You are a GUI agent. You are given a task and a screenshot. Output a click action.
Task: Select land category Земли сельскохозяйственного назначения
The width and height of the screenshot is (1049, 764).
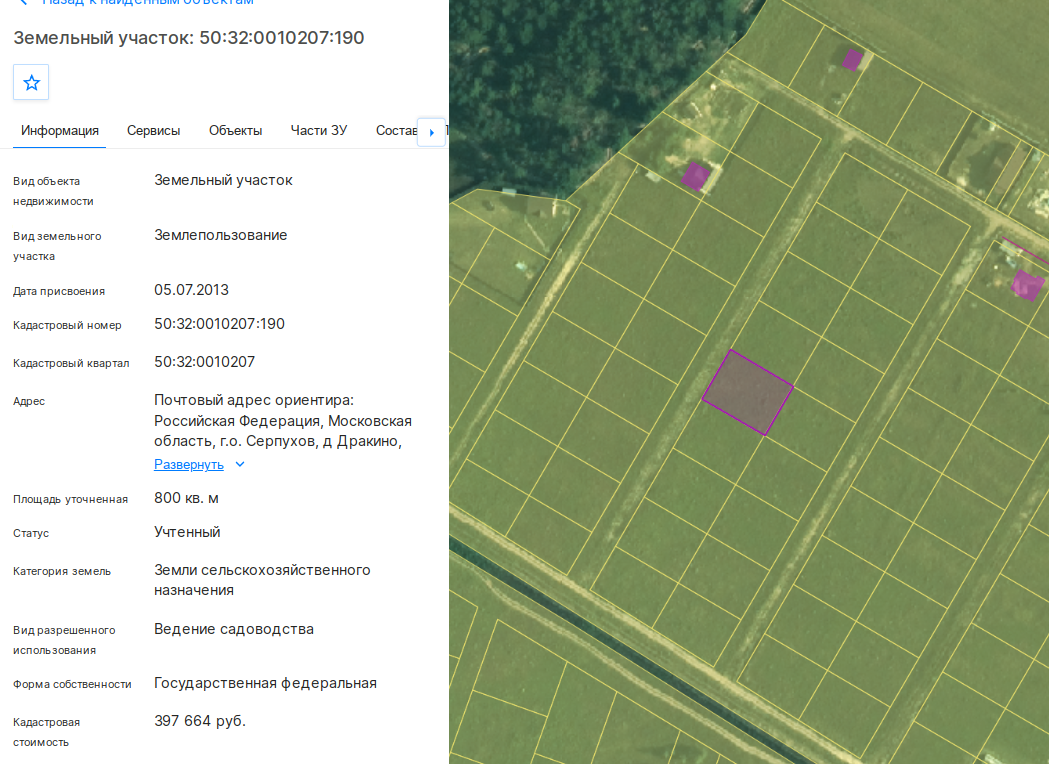pyautogui.click(x=262, y=580)
